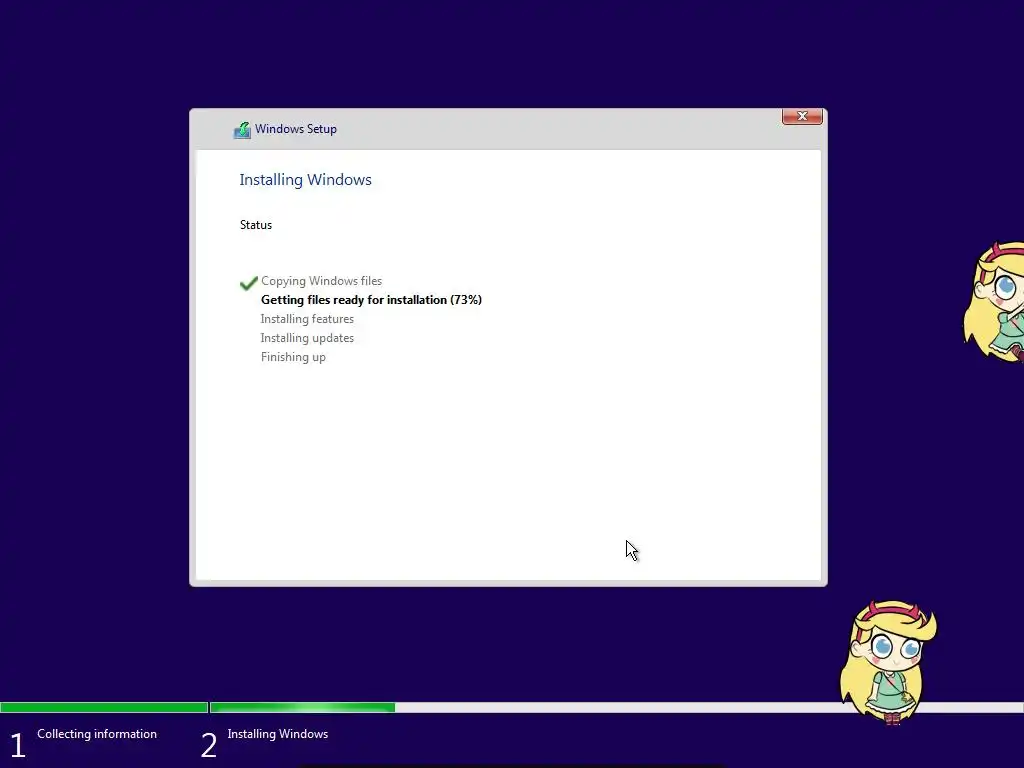Click the Windows Setup title text
Image resolution: width=1024 pixels, height=768 pixels.
click(x=296, y=129)
